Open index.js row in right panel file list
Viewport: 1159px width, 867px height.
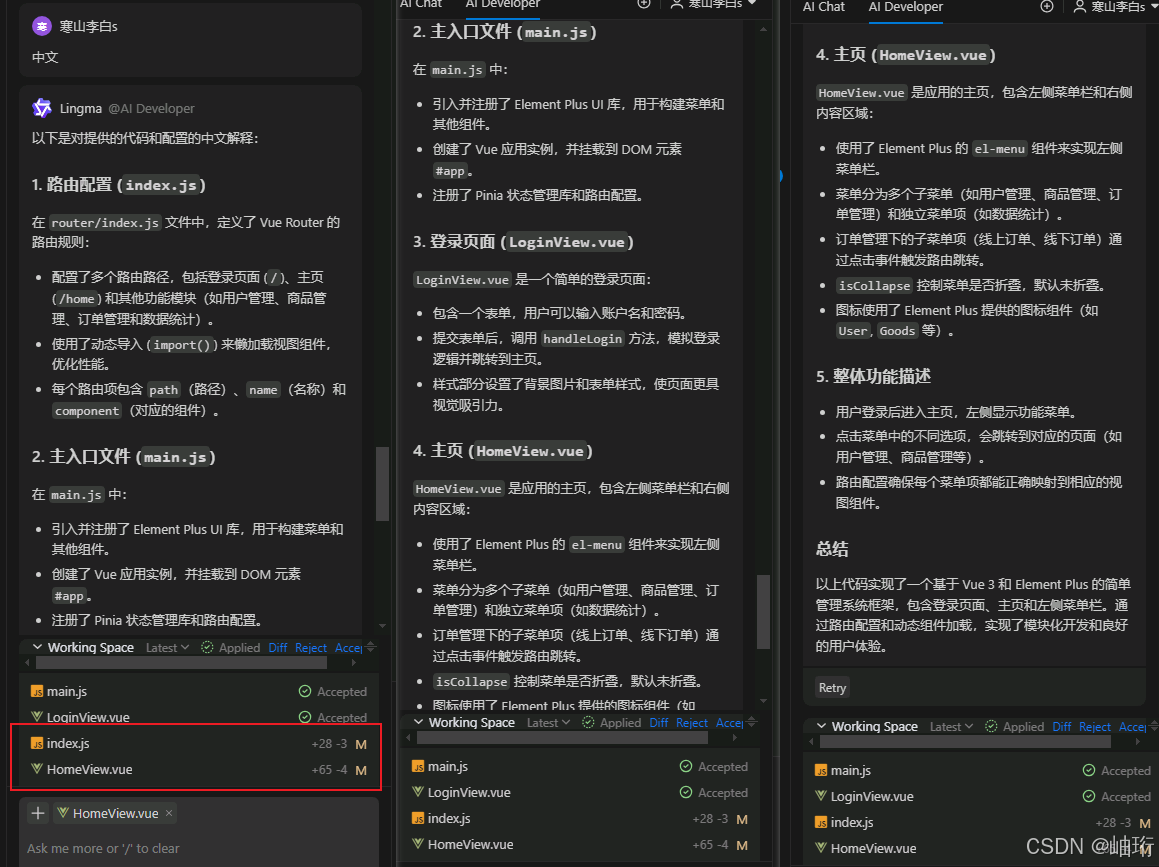982,822
